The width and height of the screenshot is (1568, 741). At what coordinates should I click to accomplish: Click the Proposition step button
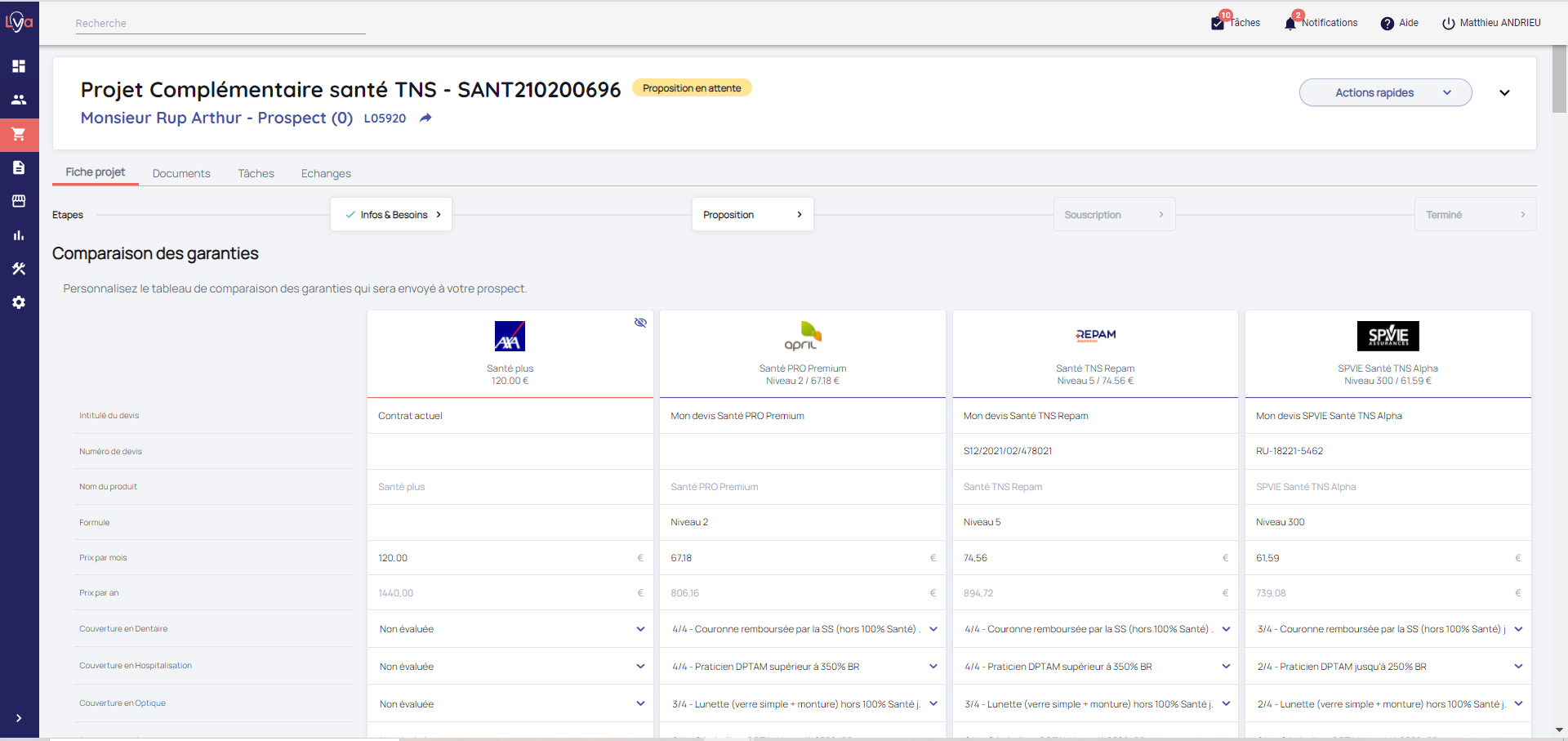coord(752,215)
